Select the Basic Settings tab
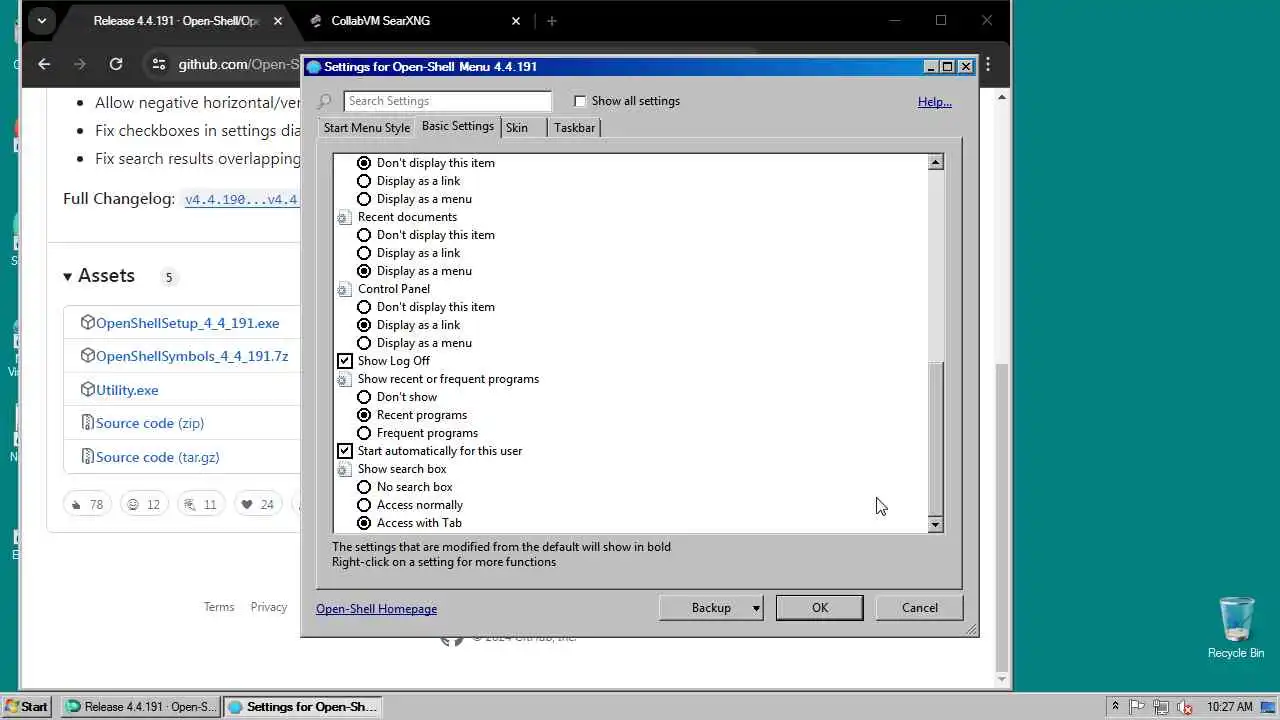Viewport: 1280px width, 720px height. pyautogui.click(x=458, y=126)
